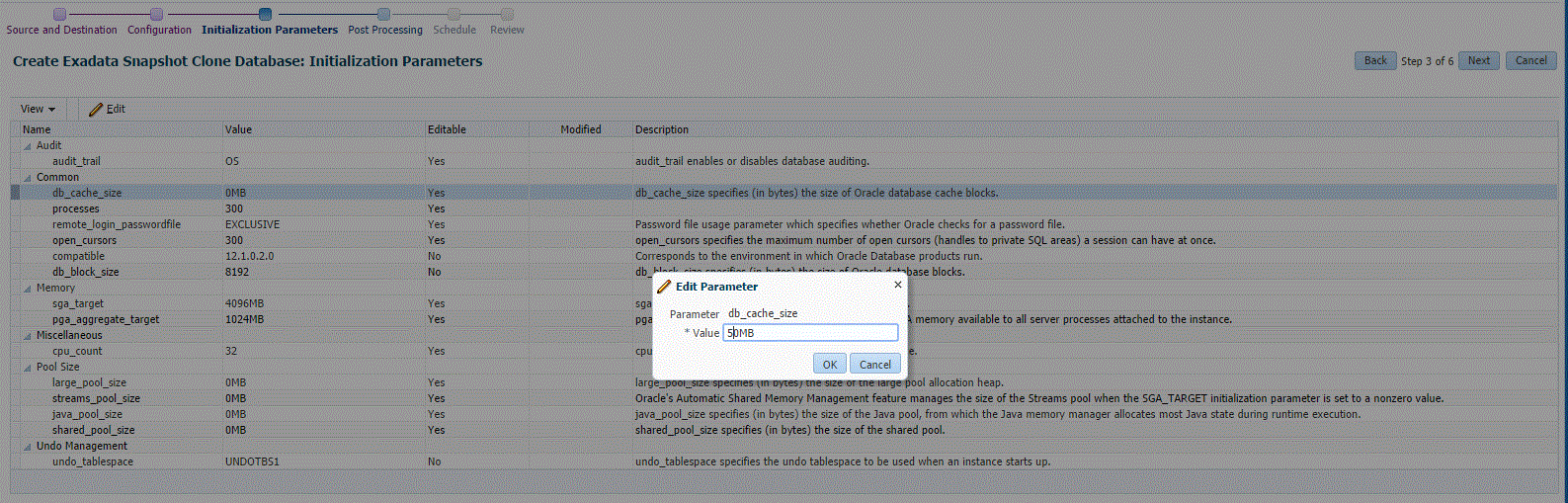
Task: Click the pencil icon in dialog title
Action: pyautogui.click(x=664, y=287)
